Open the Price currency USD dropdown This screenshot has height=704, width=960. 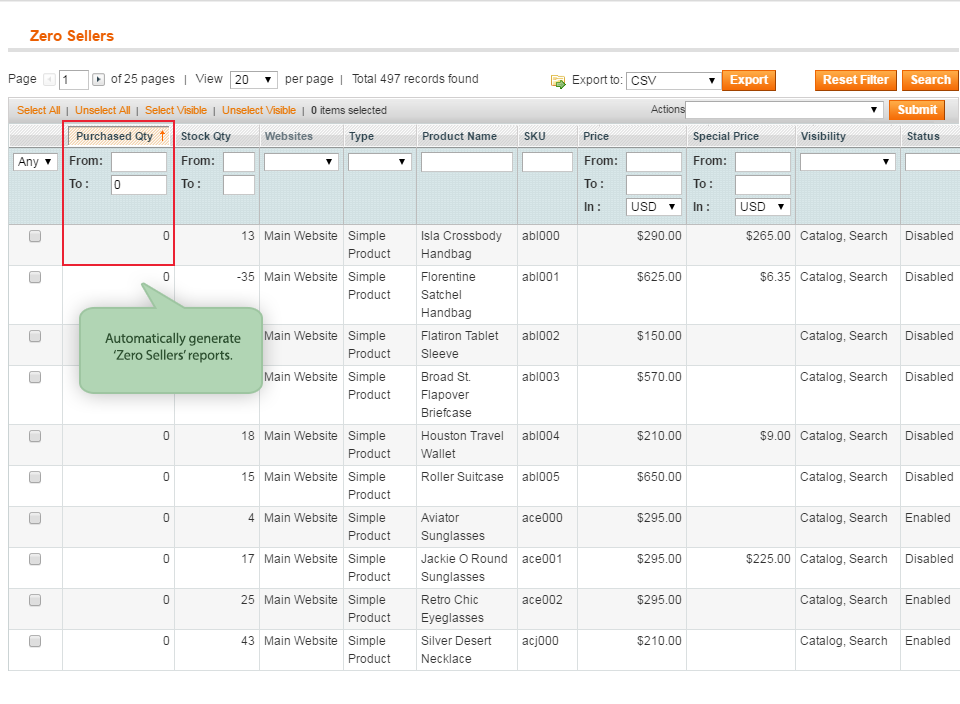653,207
